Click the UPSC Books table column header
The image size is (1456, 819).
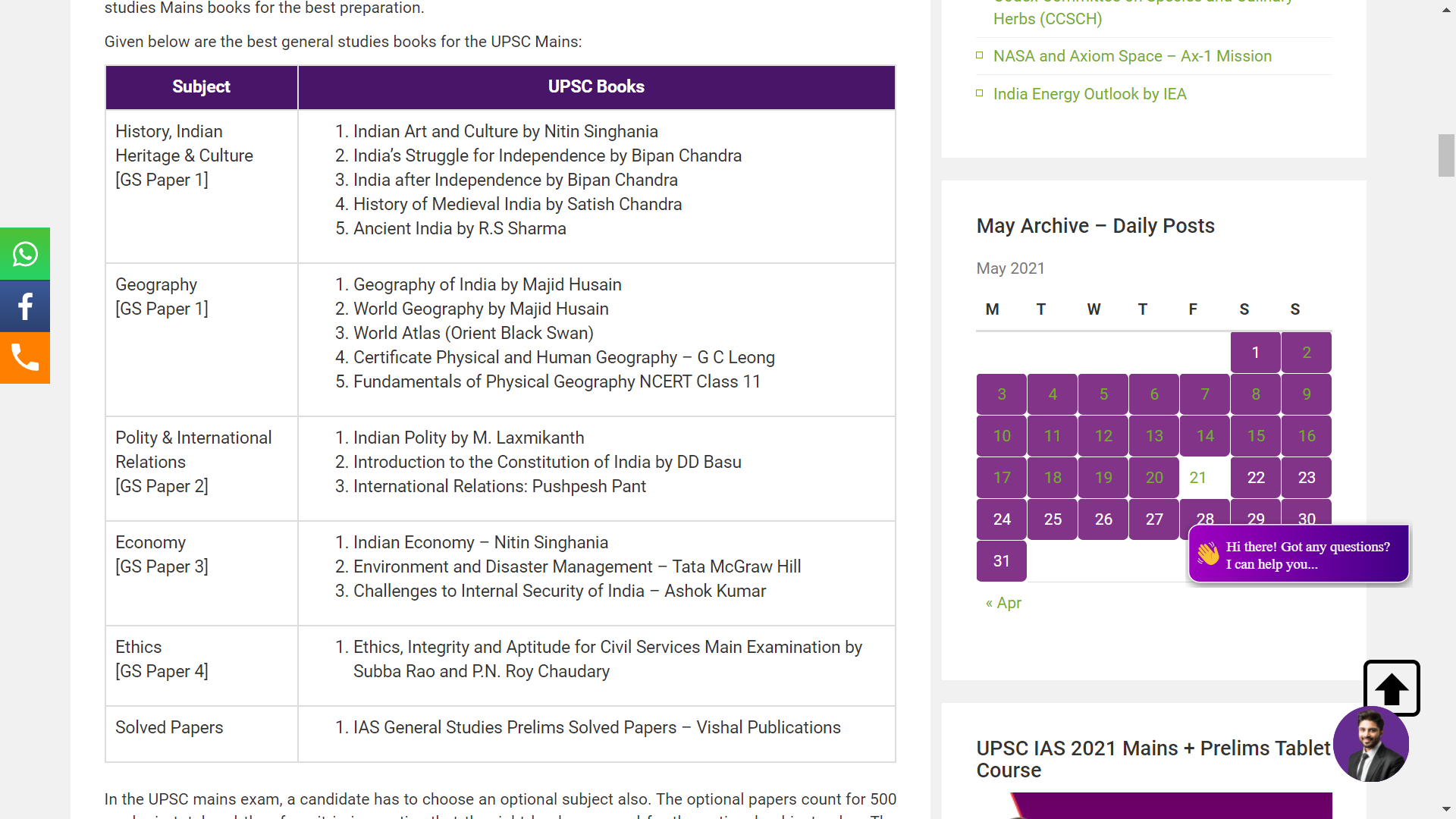tap(596, 87)
